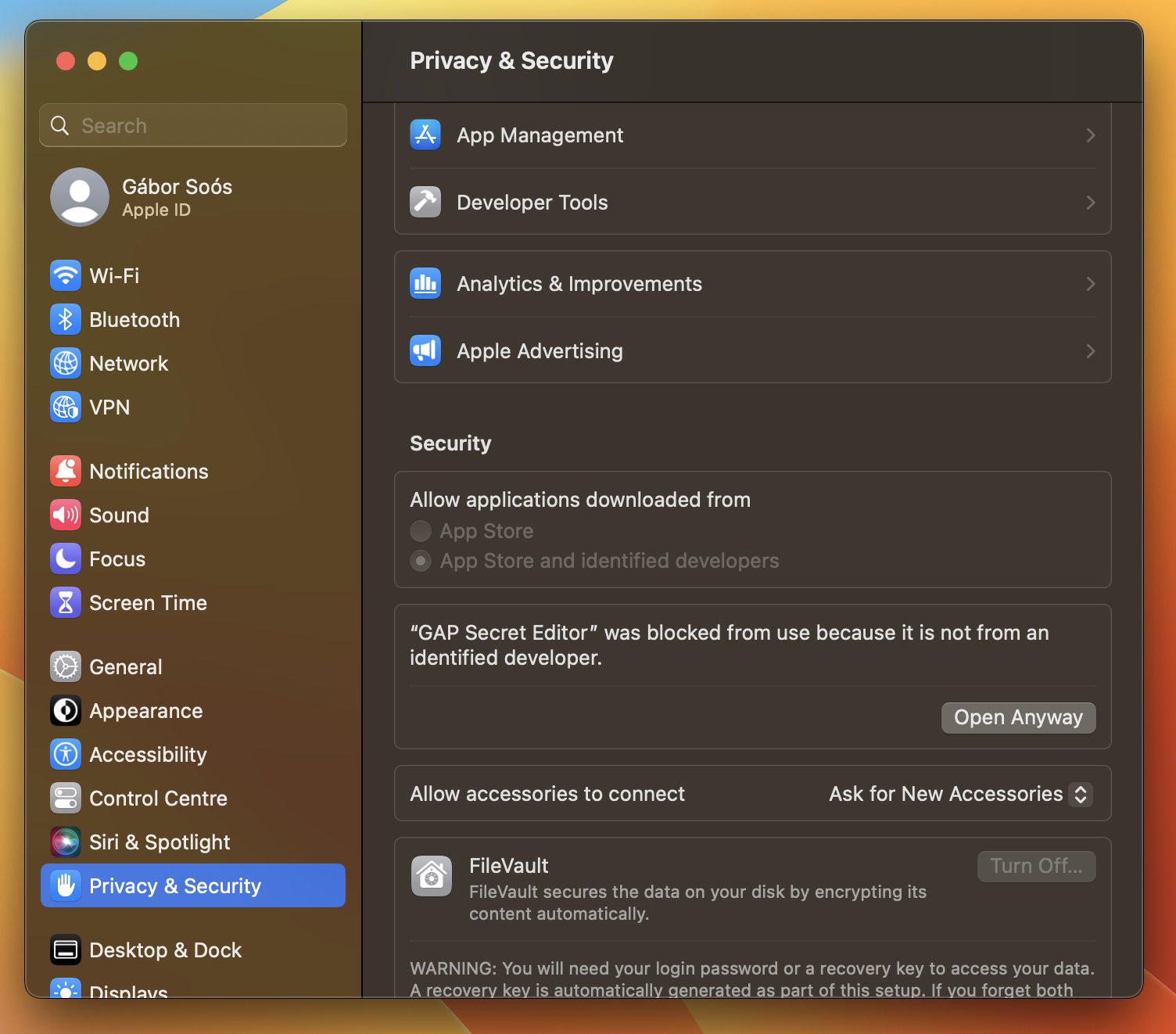Click the 'Privacy & Security' window title
This screenshot has width=1176, height=1034.
[511, 61]
